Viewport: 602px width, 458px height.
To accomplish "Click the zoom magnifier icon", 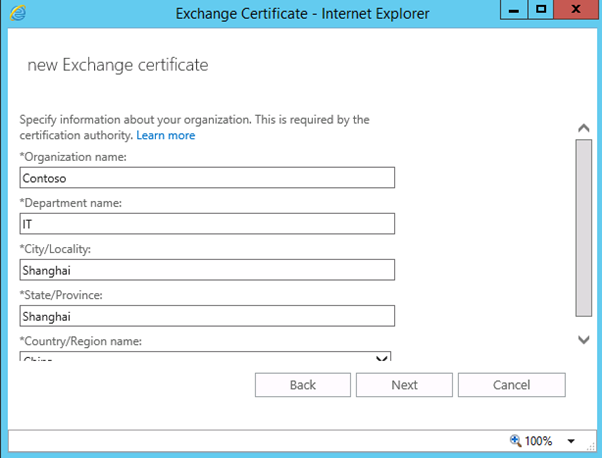I will tap(515, 440).
